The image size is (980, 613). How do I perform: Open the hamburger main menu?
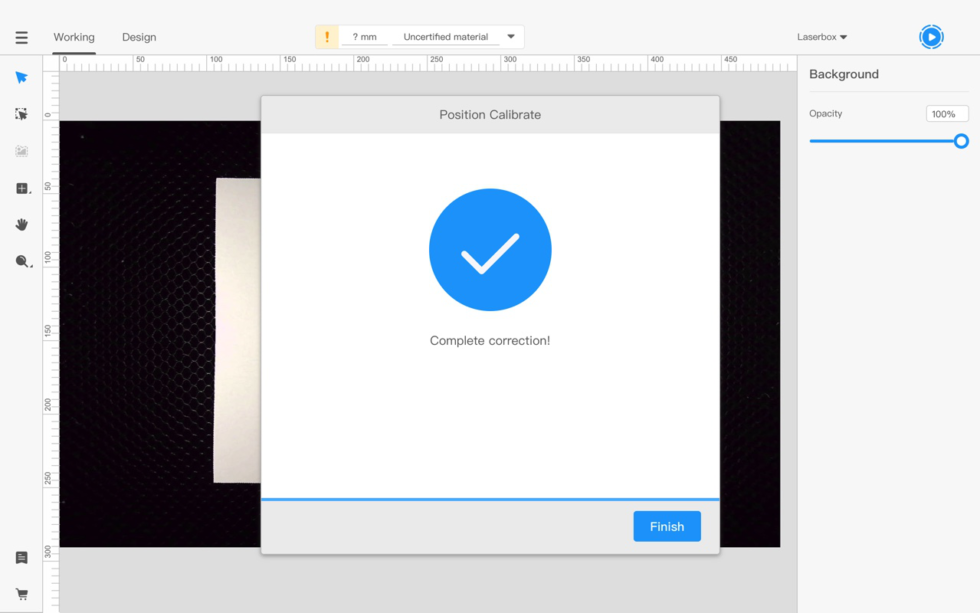[21, 38]
